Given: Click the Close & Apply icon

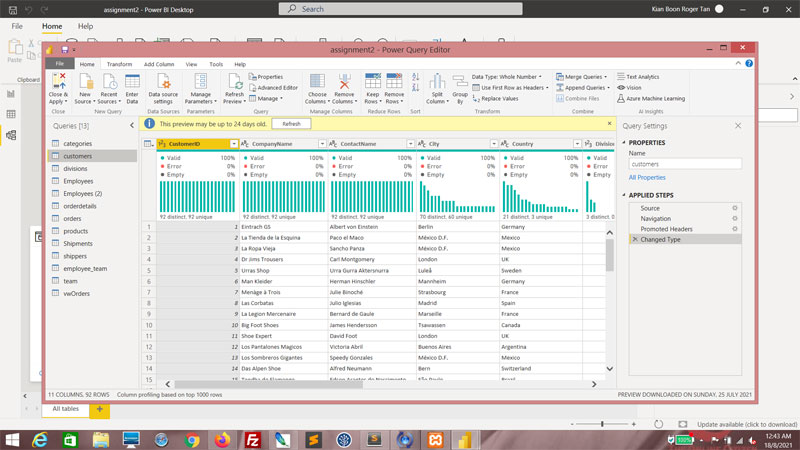Looking at the screenshot, I should tap(59, 88).
